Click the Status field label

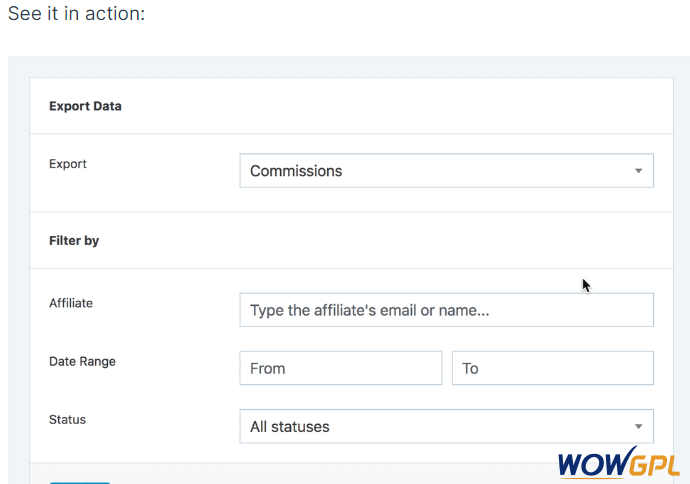67,420
